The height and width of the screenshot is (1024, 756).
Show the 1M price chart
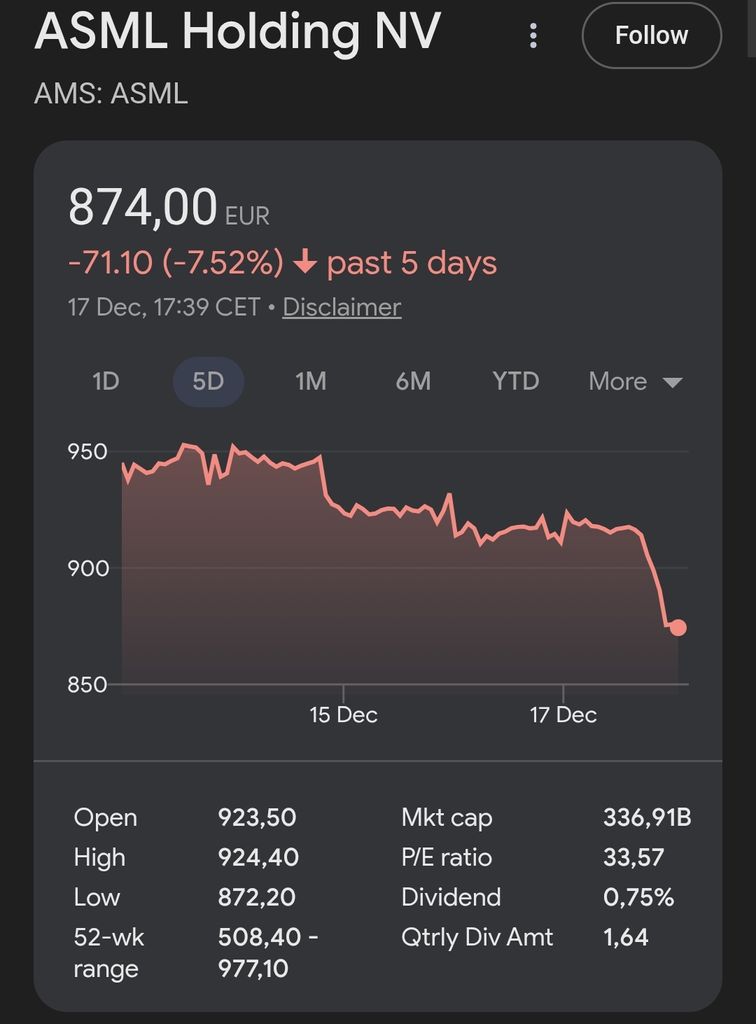click(311, 381)
